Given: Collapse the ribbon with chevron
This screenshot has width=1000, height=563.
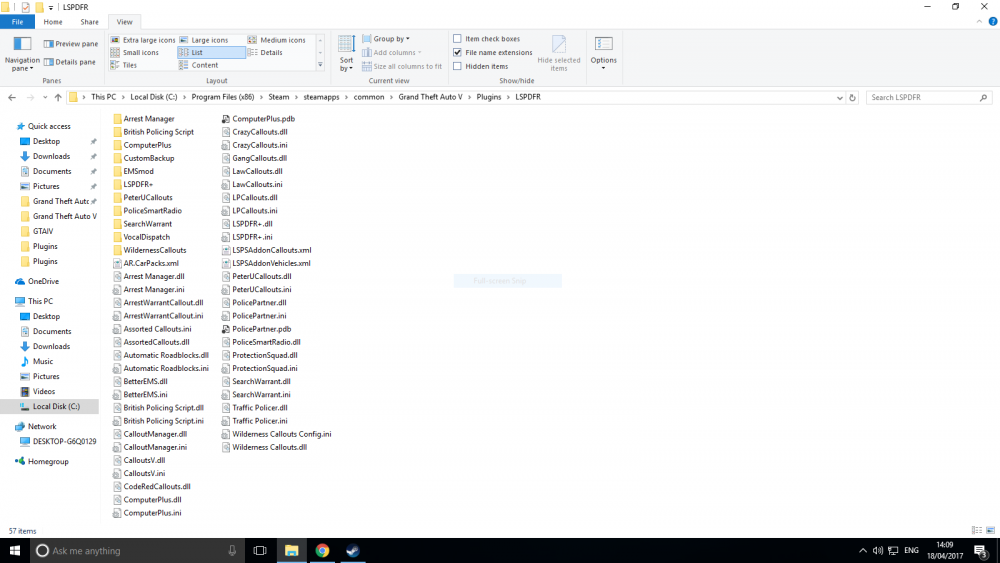Looking at the screenshot, I should [x=979, y=22].
